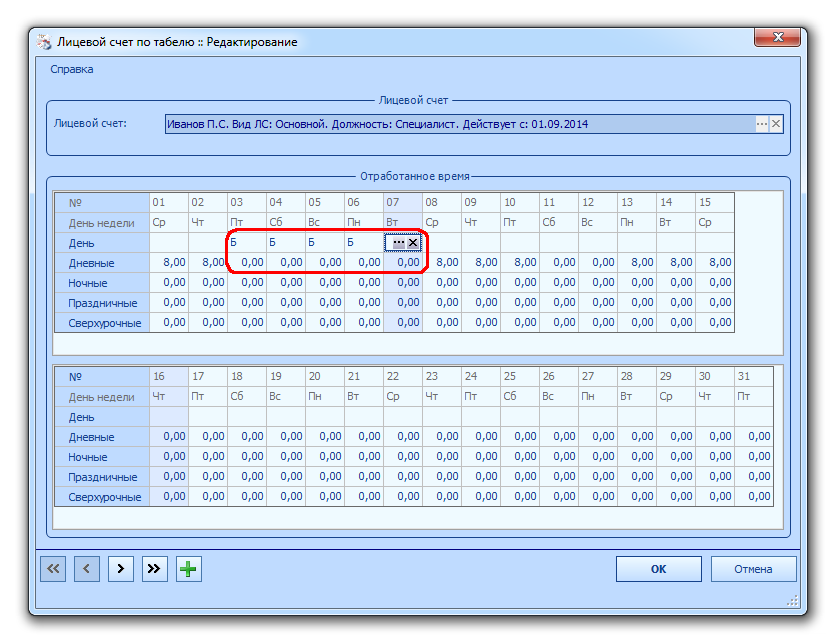Close the Лицевой счет по табелю window
The height and width of the screenshot is (638, 831).
pos(777,37)
